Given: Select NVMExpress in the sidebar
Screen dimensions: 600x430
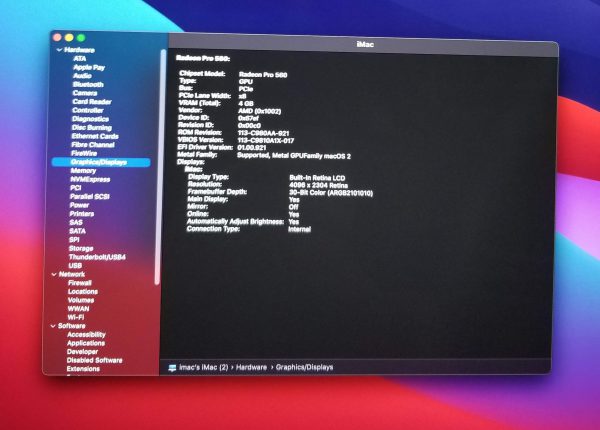Looking at the screenshot, I should [x=90, y=178].
